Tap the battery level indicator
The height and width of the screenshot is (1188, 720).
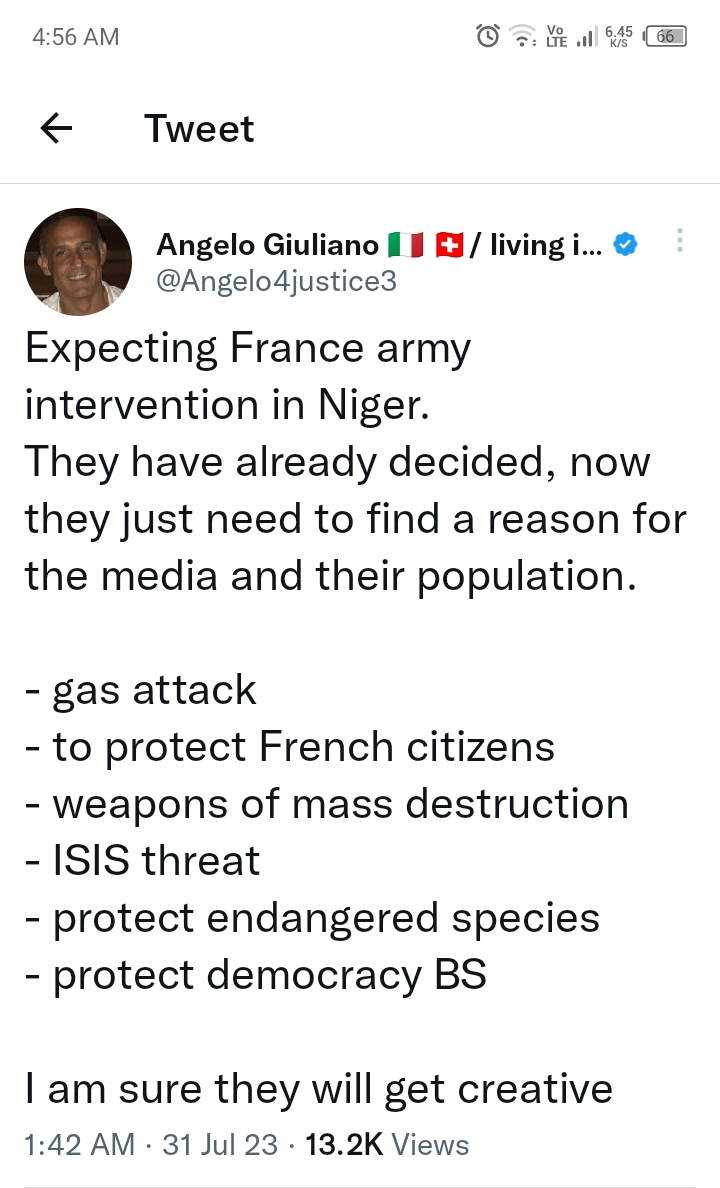665,36
